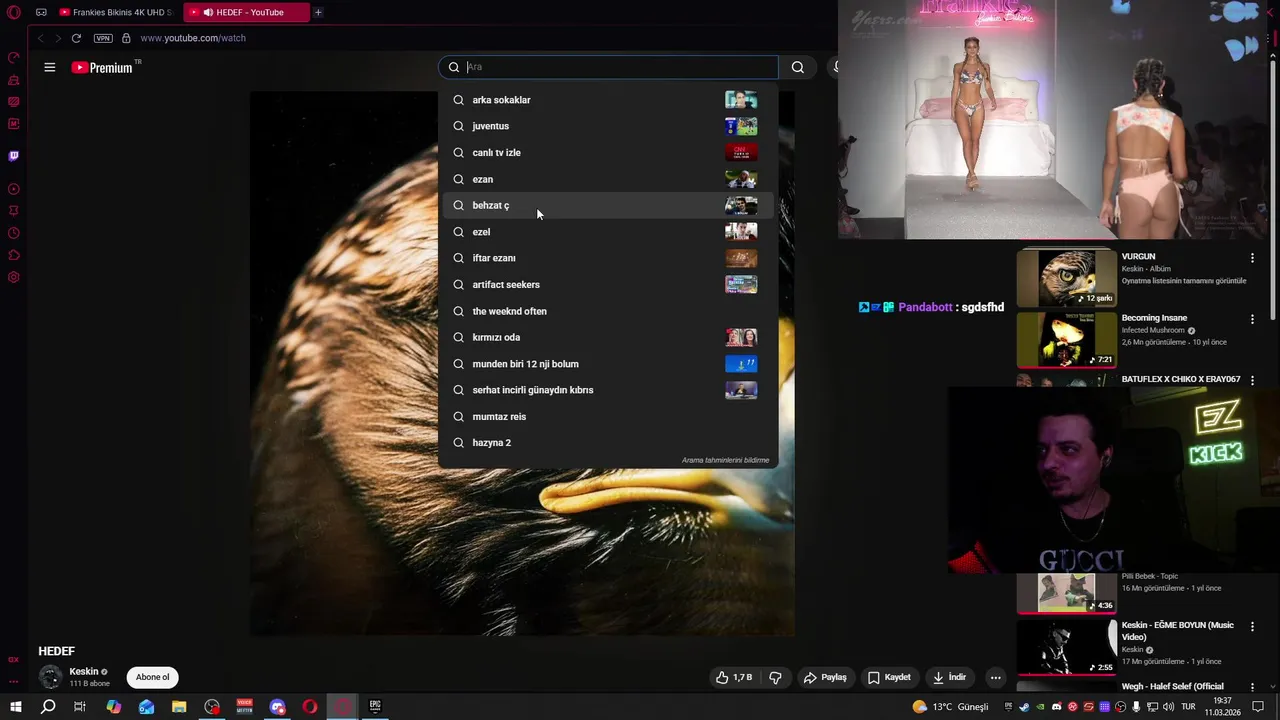1280x720 pixels.
Task: Launch Epic Games from taskbar
Action: tap(375, 707)
